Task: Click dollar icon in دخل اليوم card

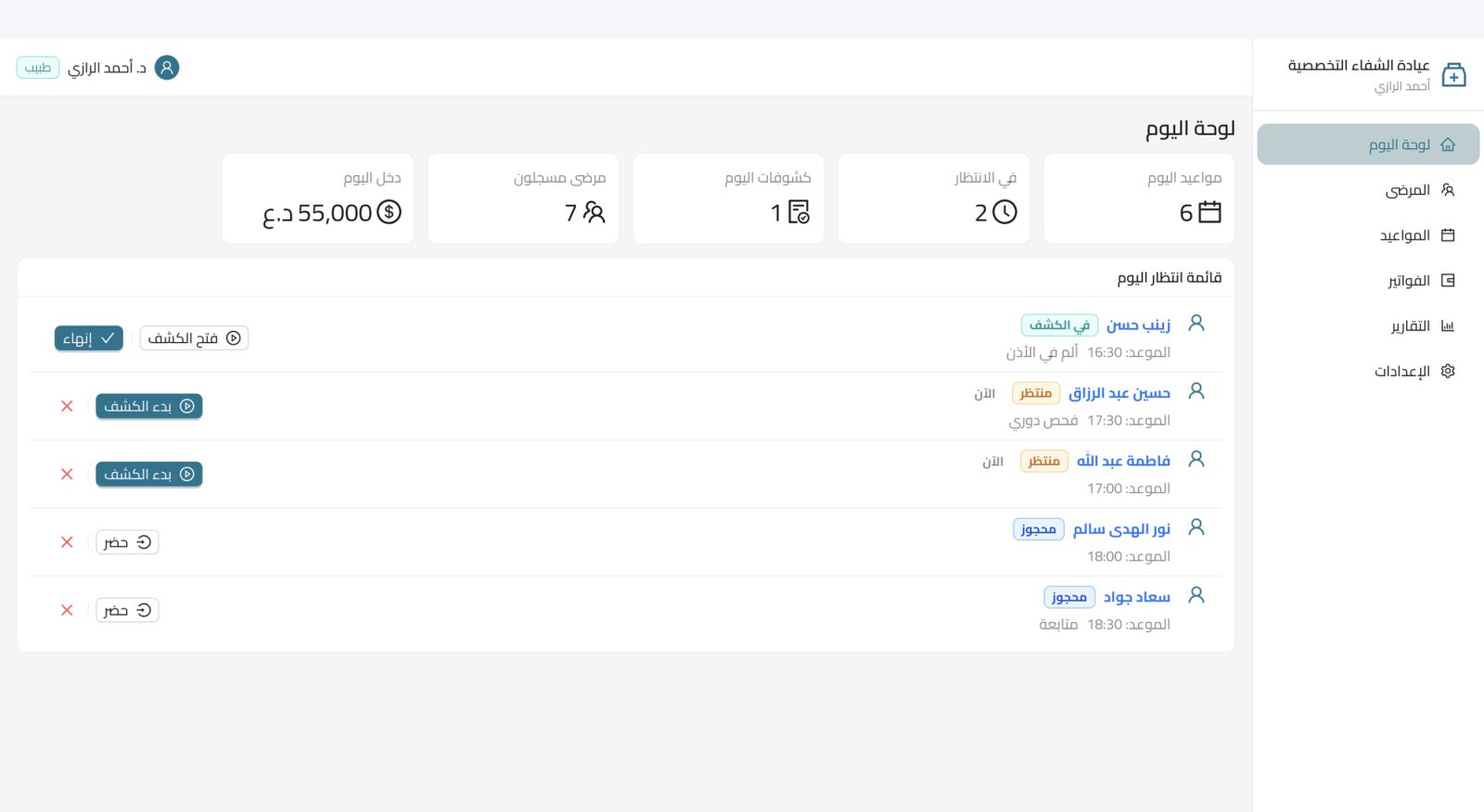Action: 390,212
